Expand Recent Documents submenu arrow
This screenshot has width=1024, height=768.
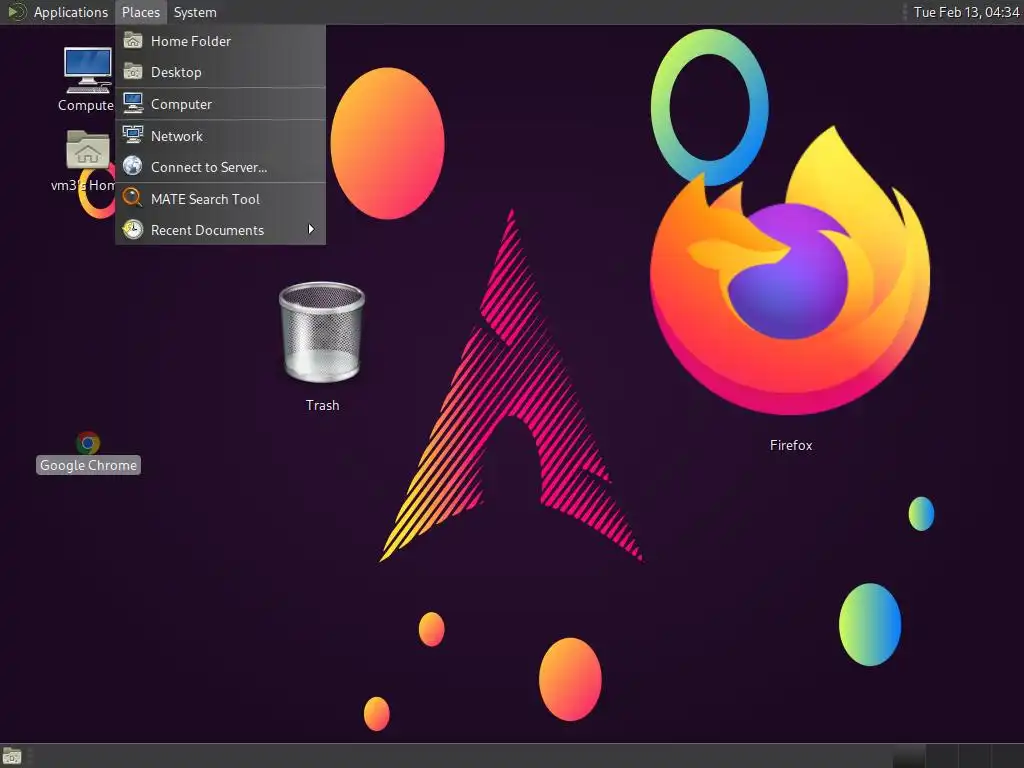pos(311,230)
